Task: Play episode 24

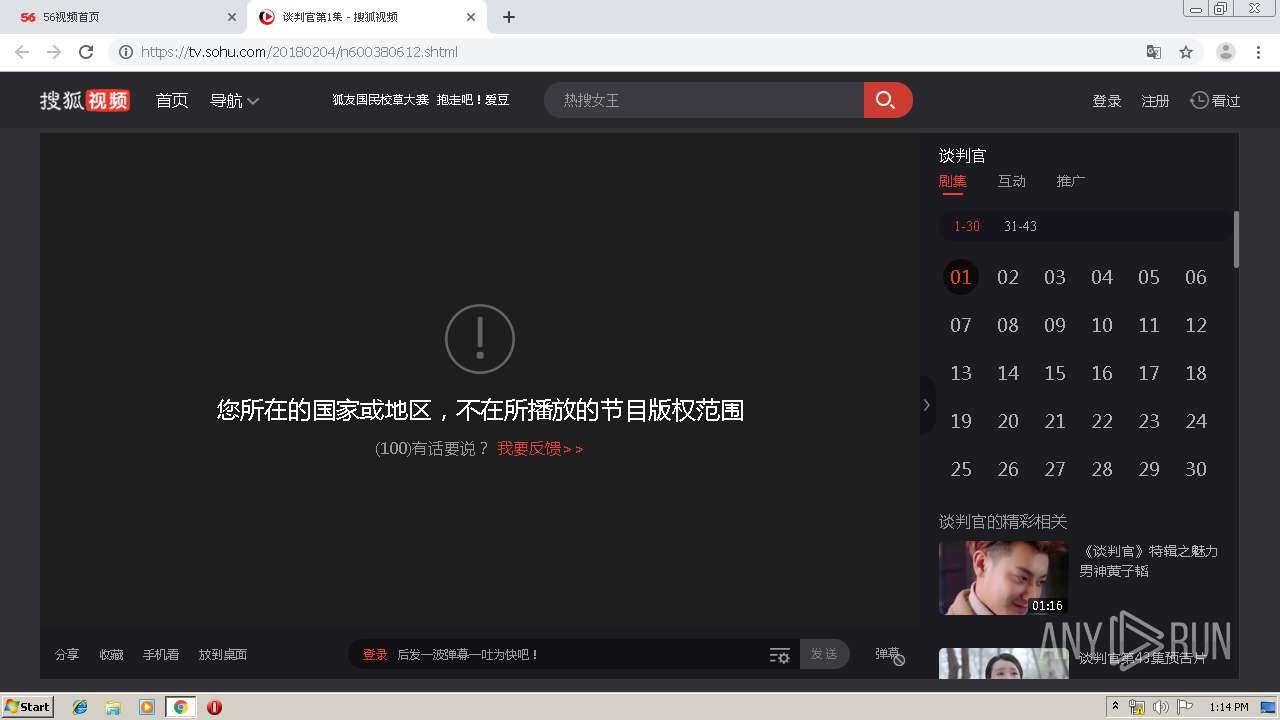Action: tap(1196, 421)
